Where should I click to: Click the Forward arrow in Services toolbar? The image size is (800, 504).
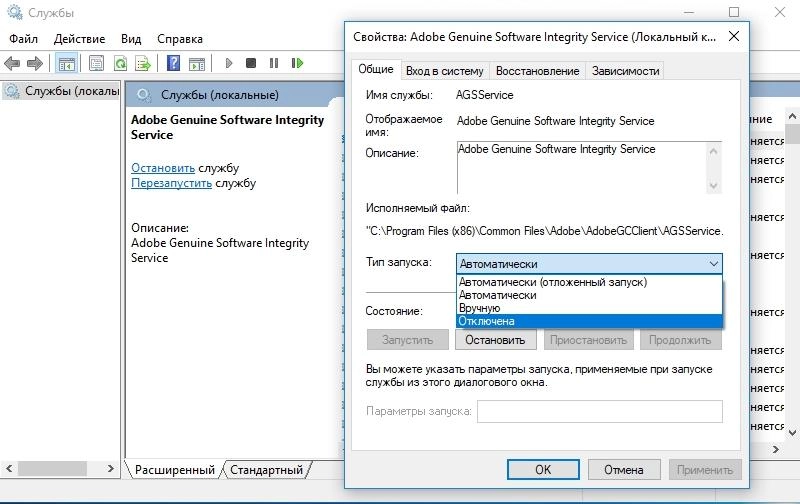pyautogui.click(x=35, y=63)
